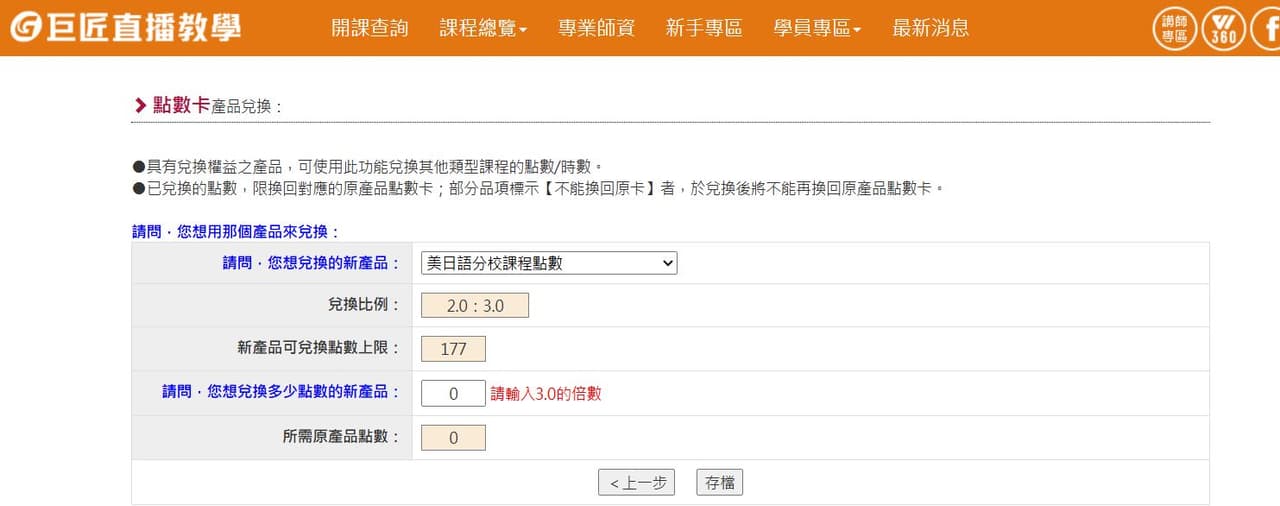Click the 兌換比例 field showing 2.0 : 3.0
1280x506 pixels.
coord(475,306)
